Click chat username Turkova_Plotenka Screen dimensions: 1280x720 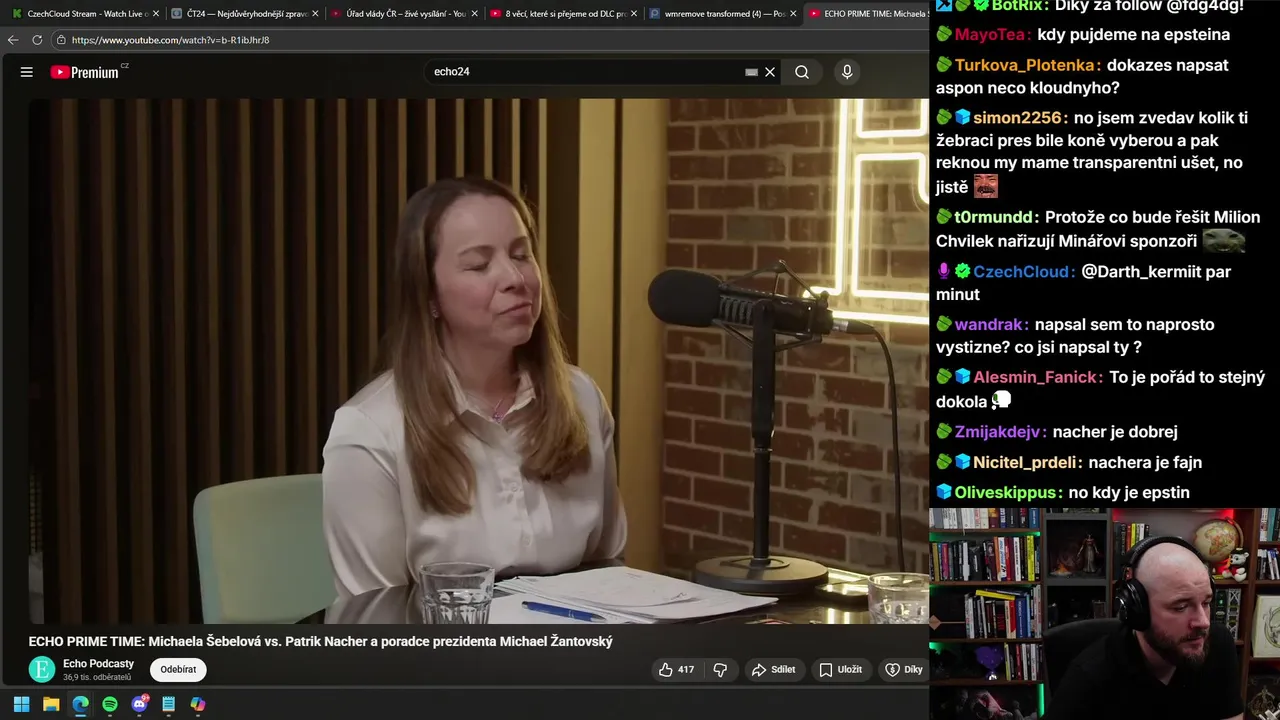tap(1026, 65)
